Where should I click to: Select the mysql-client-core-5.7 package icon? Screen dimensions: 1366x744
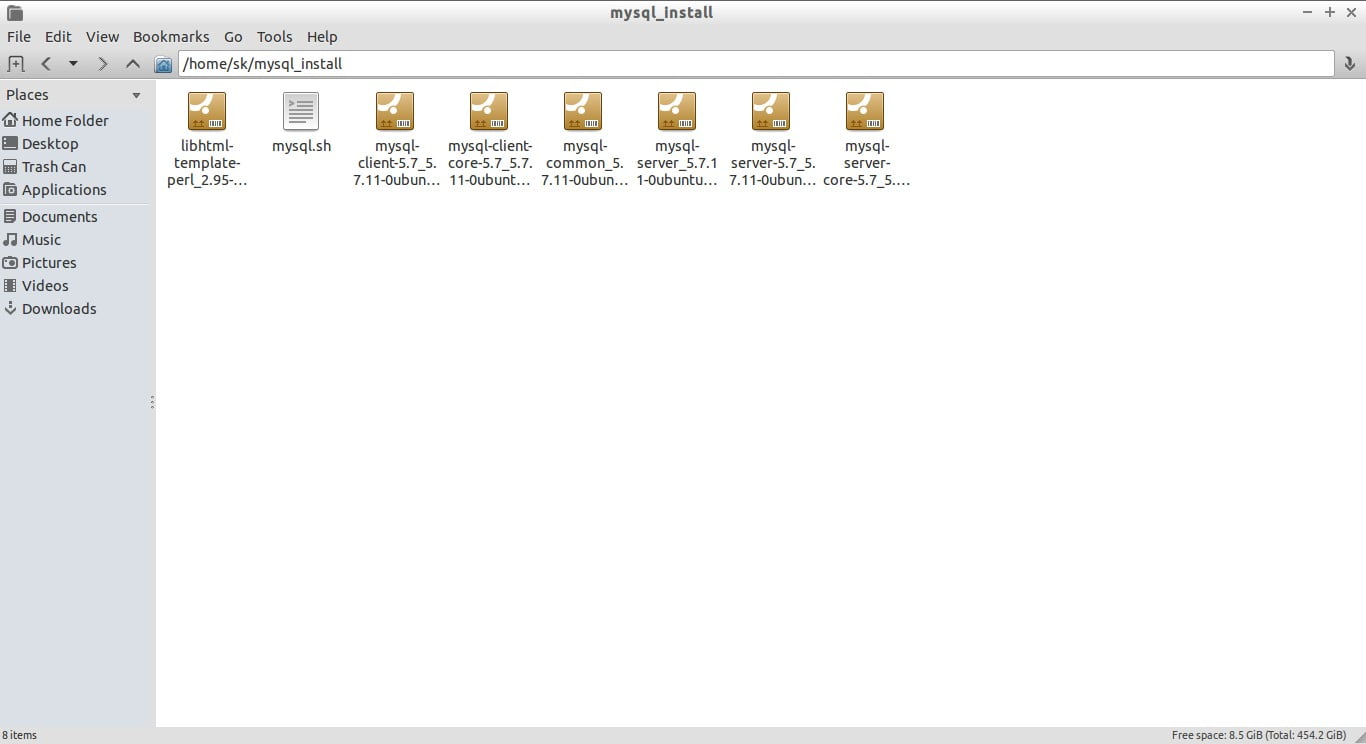489,111
